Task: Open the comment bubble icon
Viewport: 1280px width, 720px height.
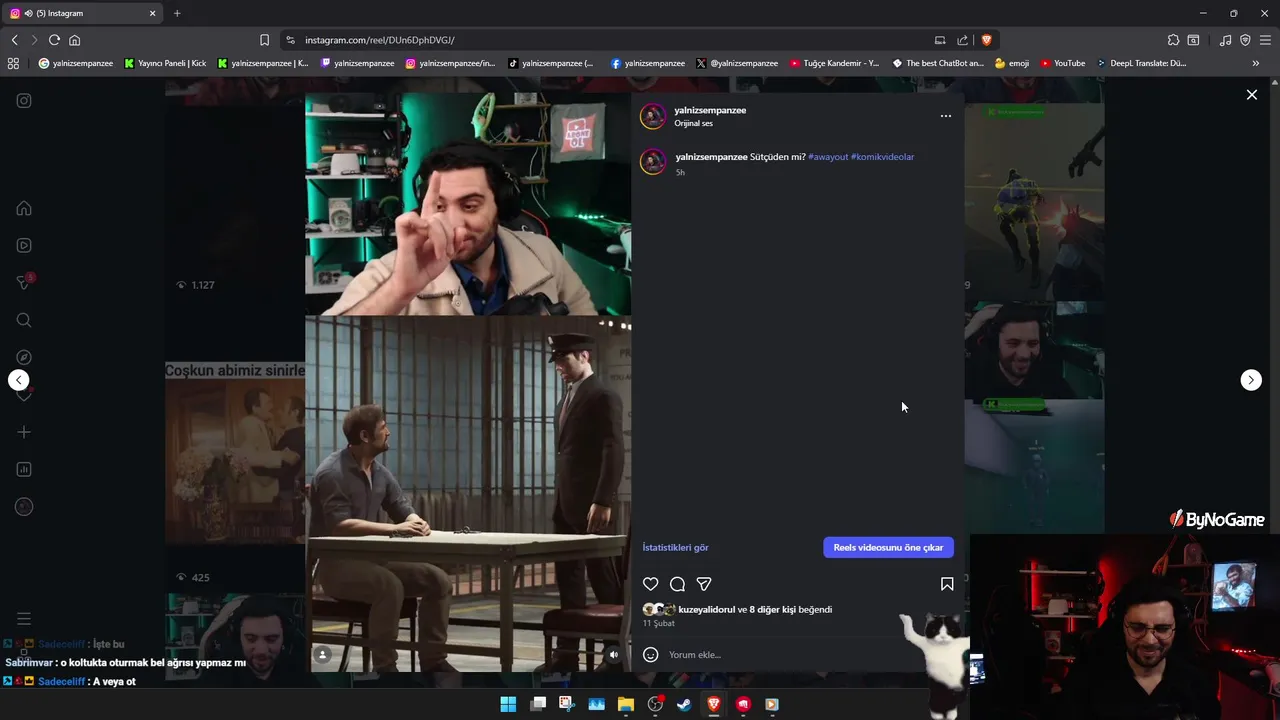Action: [x=677, y=584]
